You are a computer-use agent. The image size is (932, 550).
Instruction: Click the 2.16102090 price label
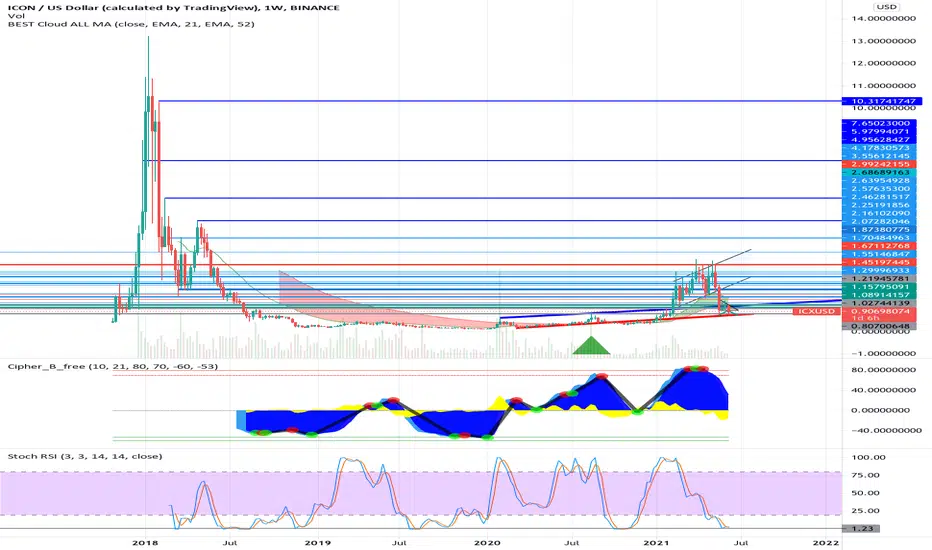pyautogui.click(x=879, y=213)
